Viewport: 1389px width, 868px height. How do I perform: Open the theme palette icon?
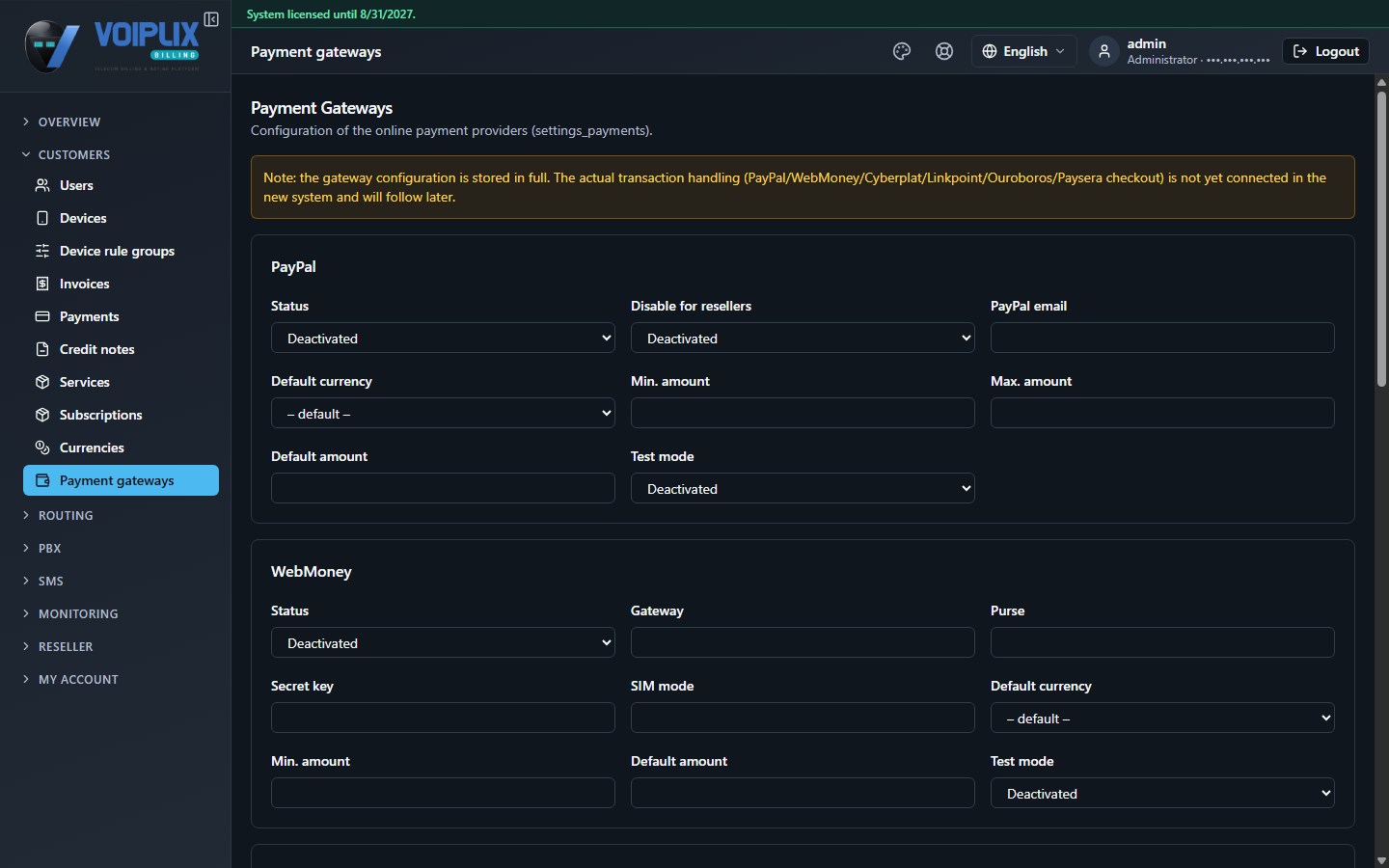(x=902, y=51)
